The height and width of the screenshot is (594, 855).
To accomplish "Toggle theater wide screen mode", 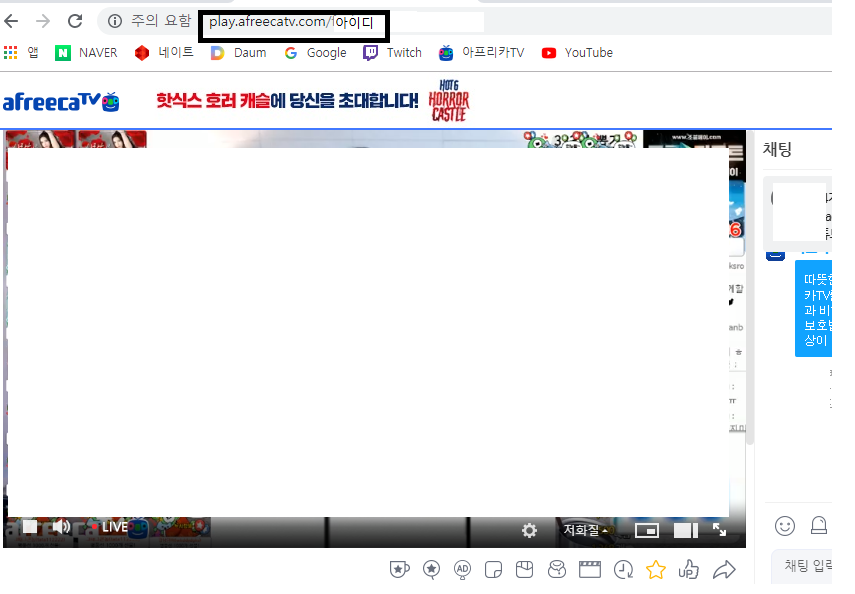I will pos(685,530).
